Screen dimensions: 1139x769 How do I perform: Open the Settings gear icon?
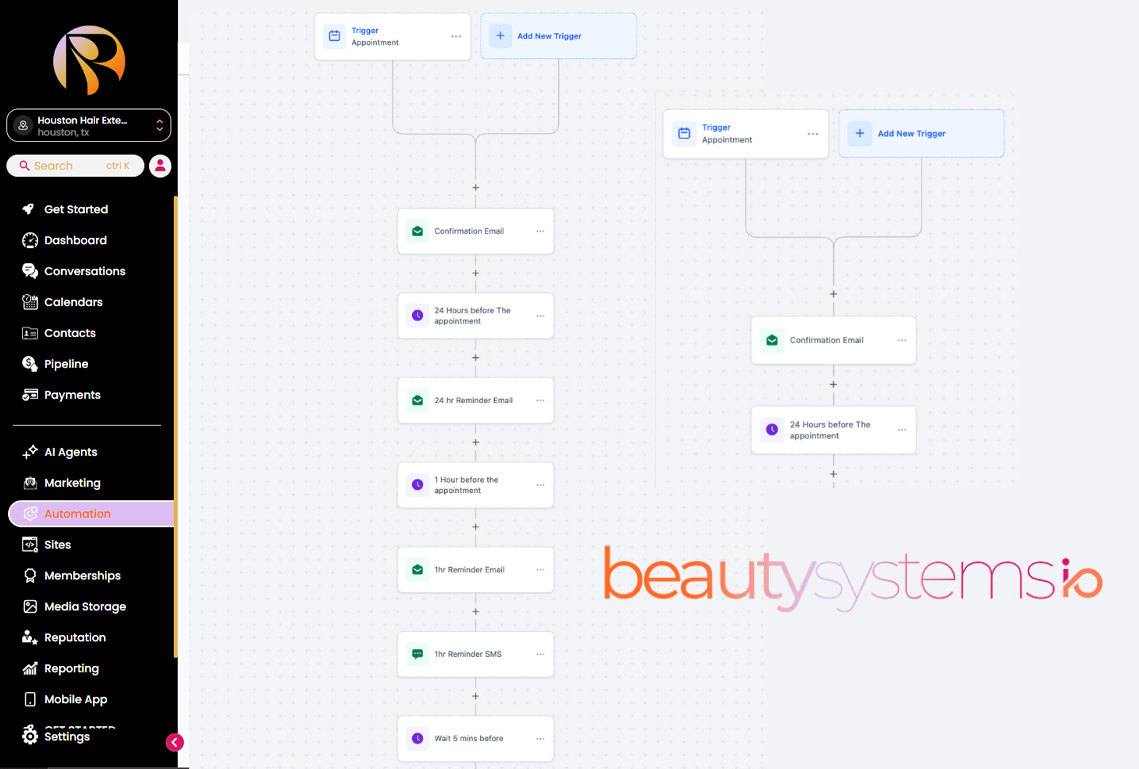[30, 736]
